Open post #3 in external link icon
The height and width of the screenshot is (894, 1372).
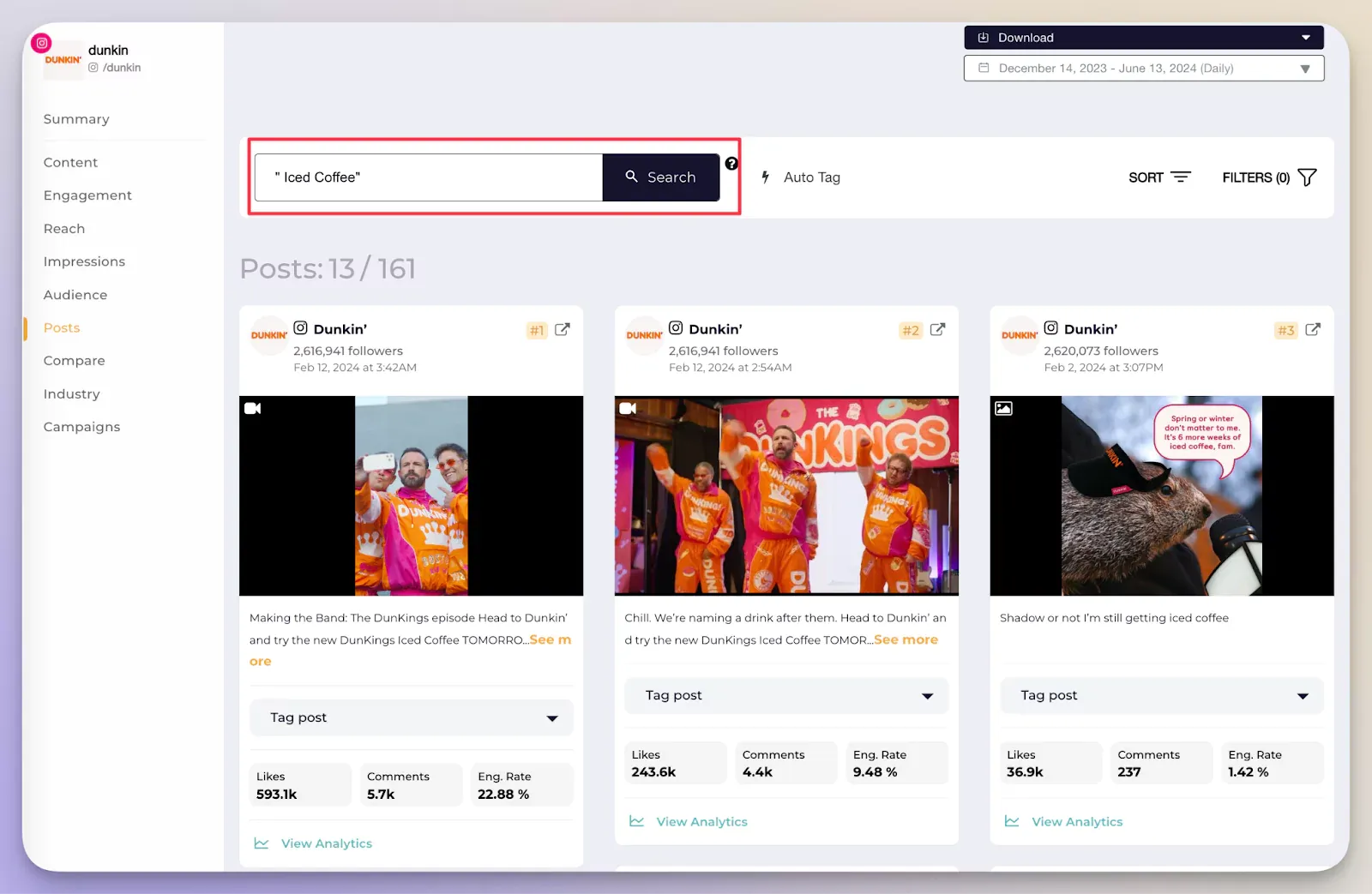click(1313, 329)
